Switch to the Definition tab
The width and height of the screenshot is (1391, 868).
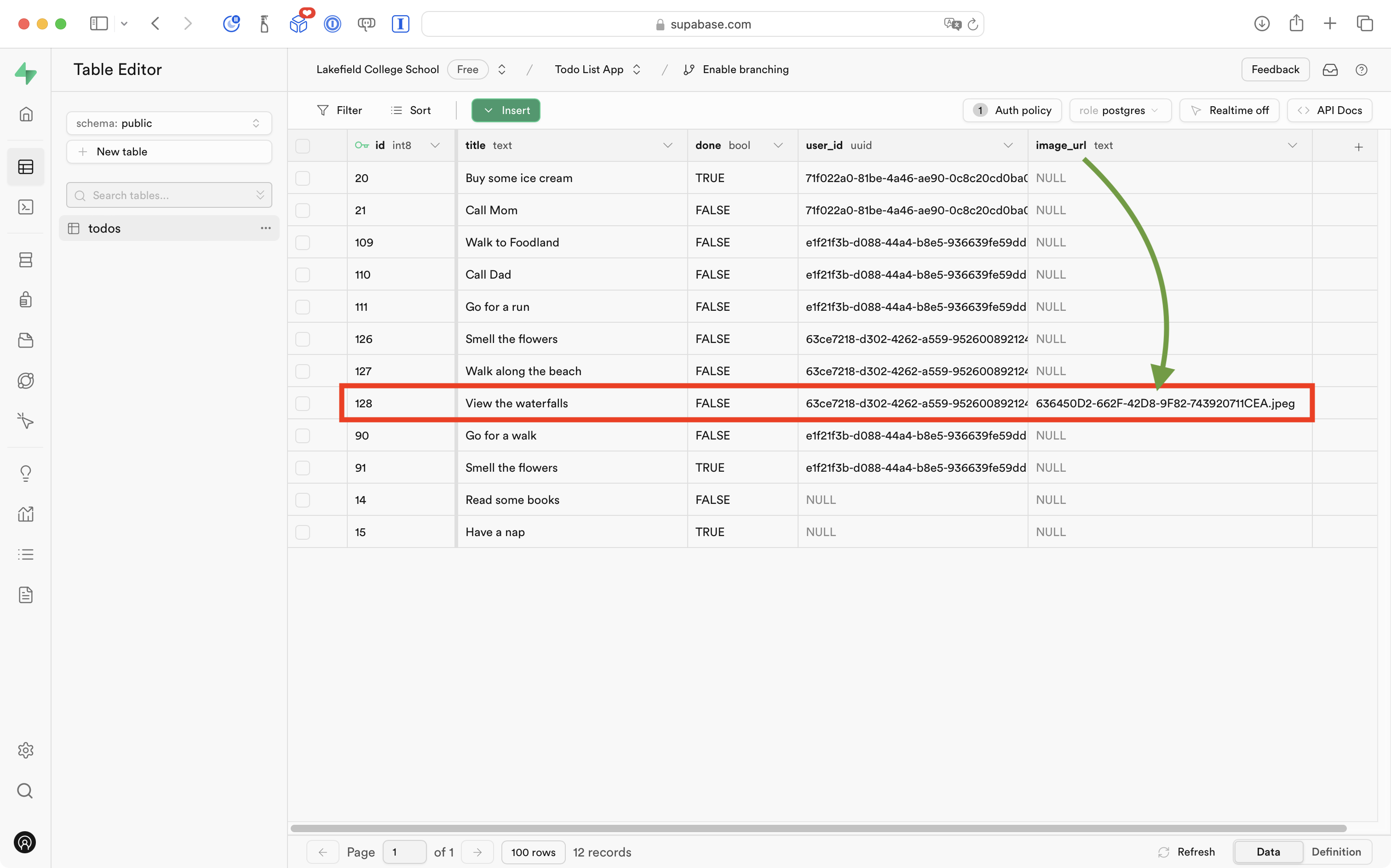[1336, 851]
